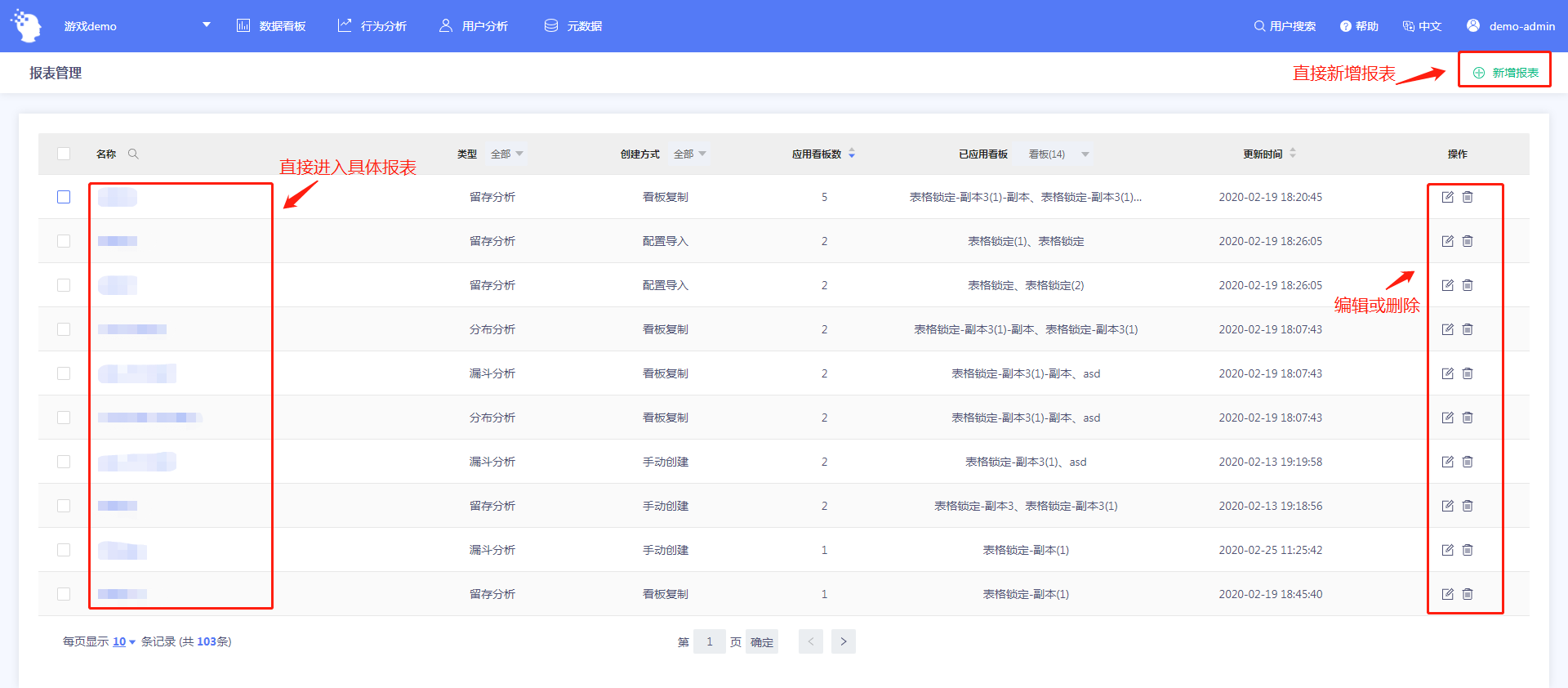Click the 5 in 应用看板数 column
This screenshot has width=1568, height=688.
point(824,197)
